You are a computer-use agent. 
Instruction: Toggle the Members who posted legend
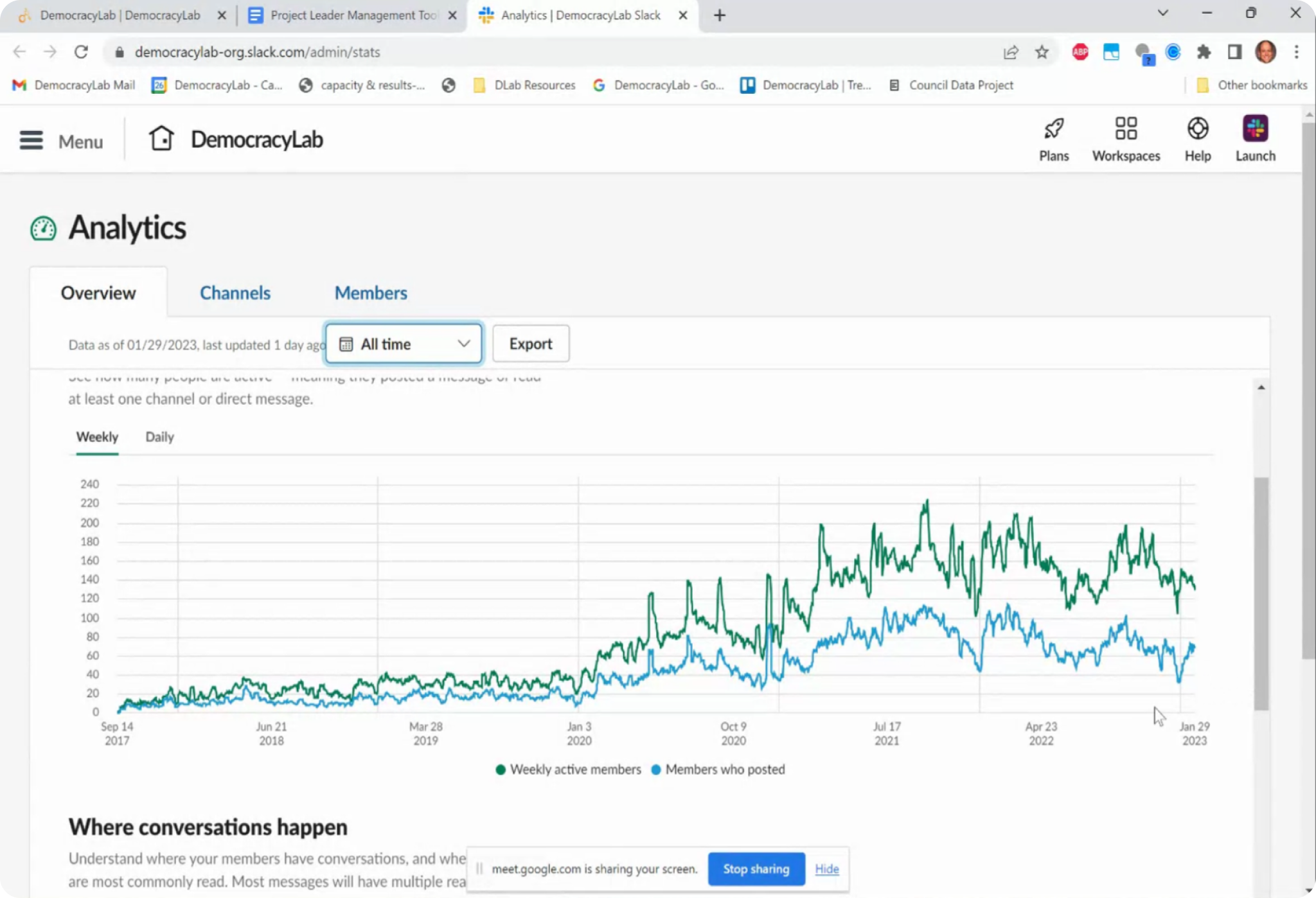718,770
